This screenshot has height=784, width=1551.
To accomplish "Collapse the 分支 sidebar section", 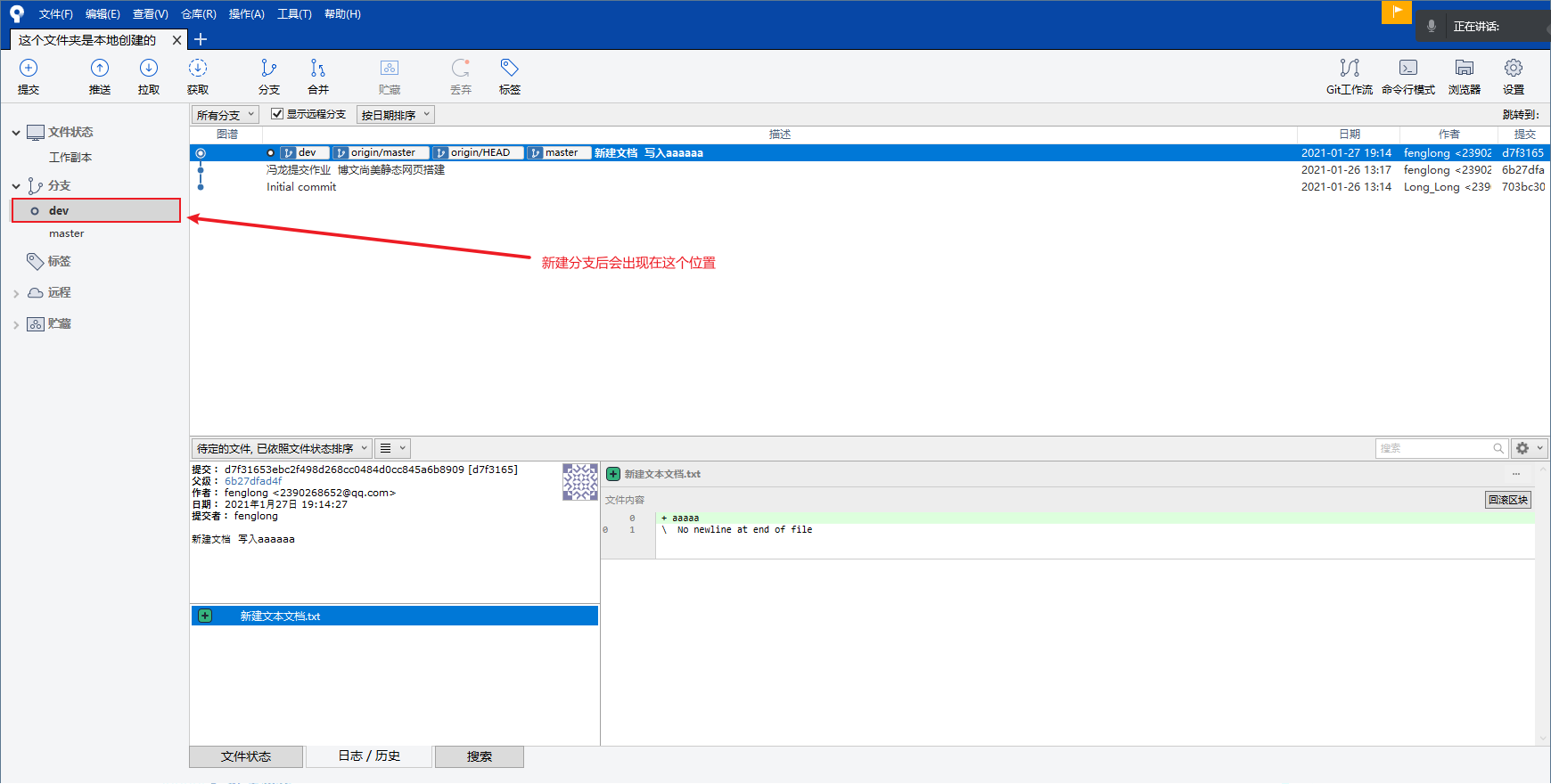I will (x=16, y=186).
